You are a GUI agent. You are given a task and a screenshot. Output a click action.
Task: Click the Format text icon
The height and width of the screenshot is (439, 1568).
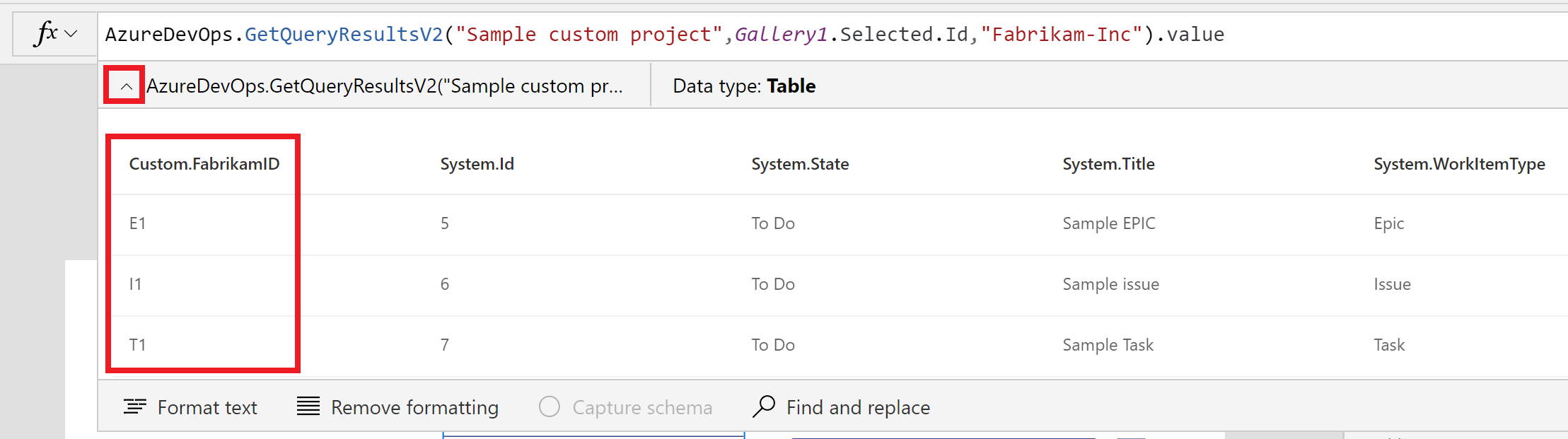coord(134,406)
